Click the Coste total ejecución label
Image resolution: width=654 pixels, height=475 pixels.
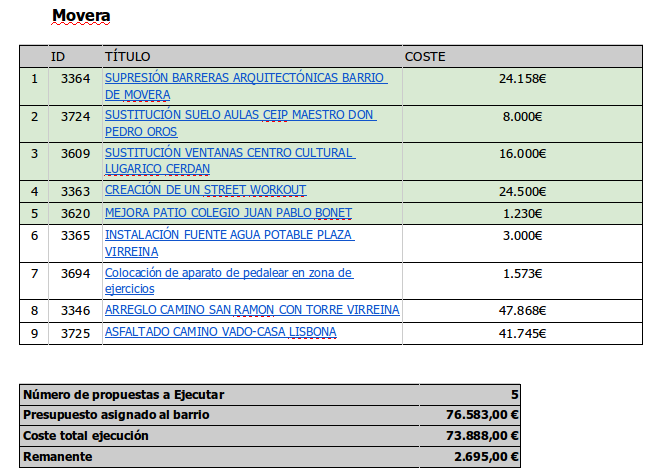click(x=85, y=435)
